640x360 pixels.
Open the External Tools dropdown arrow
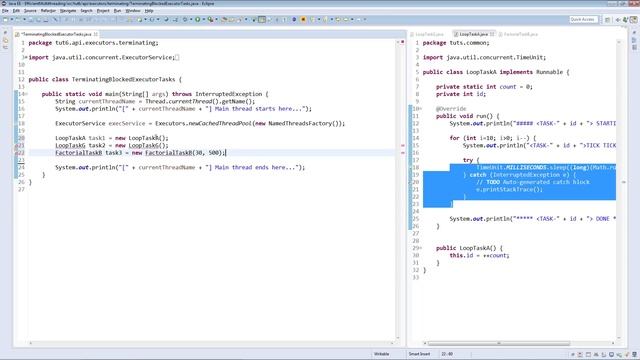[216, 19]
